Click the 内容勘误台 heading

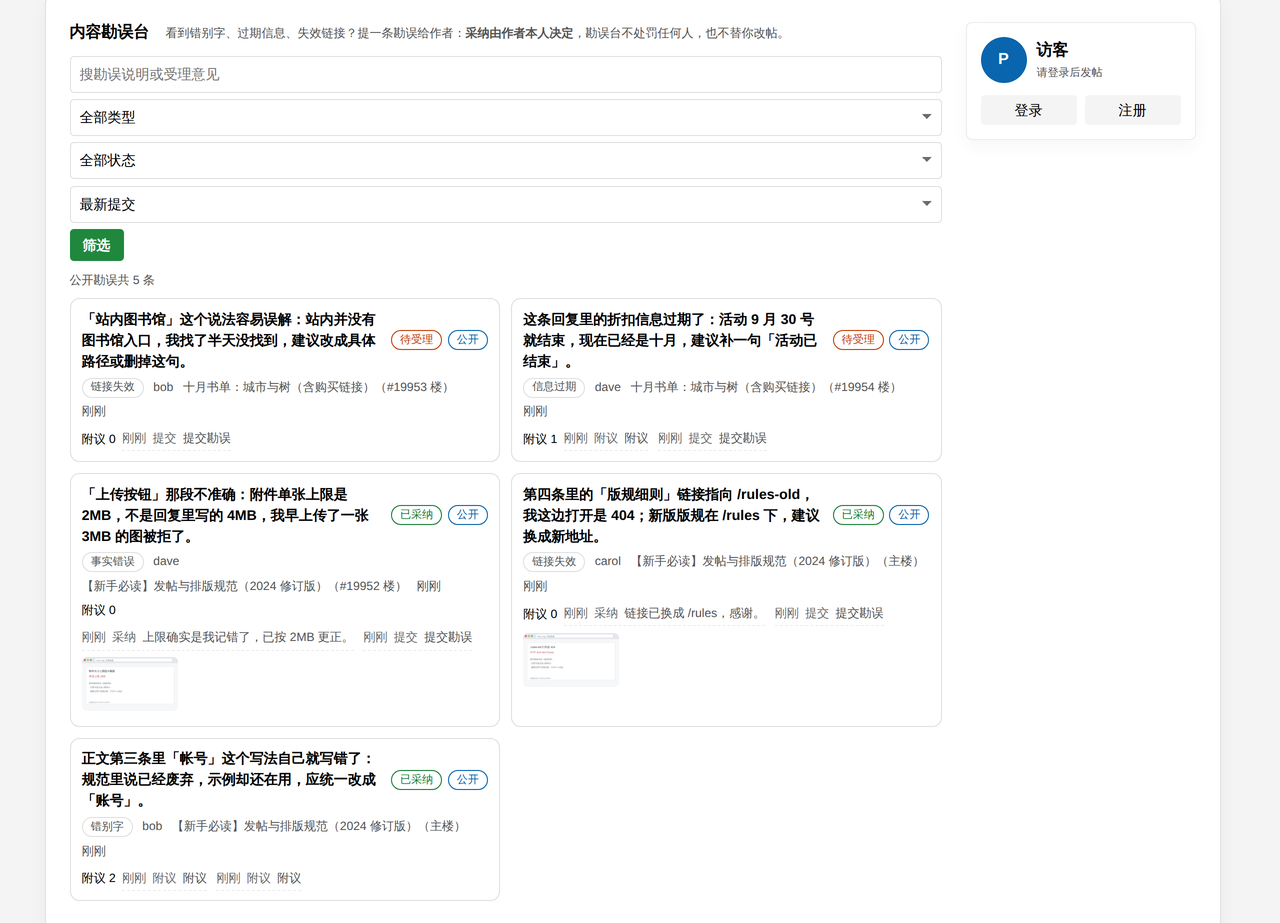109,32
